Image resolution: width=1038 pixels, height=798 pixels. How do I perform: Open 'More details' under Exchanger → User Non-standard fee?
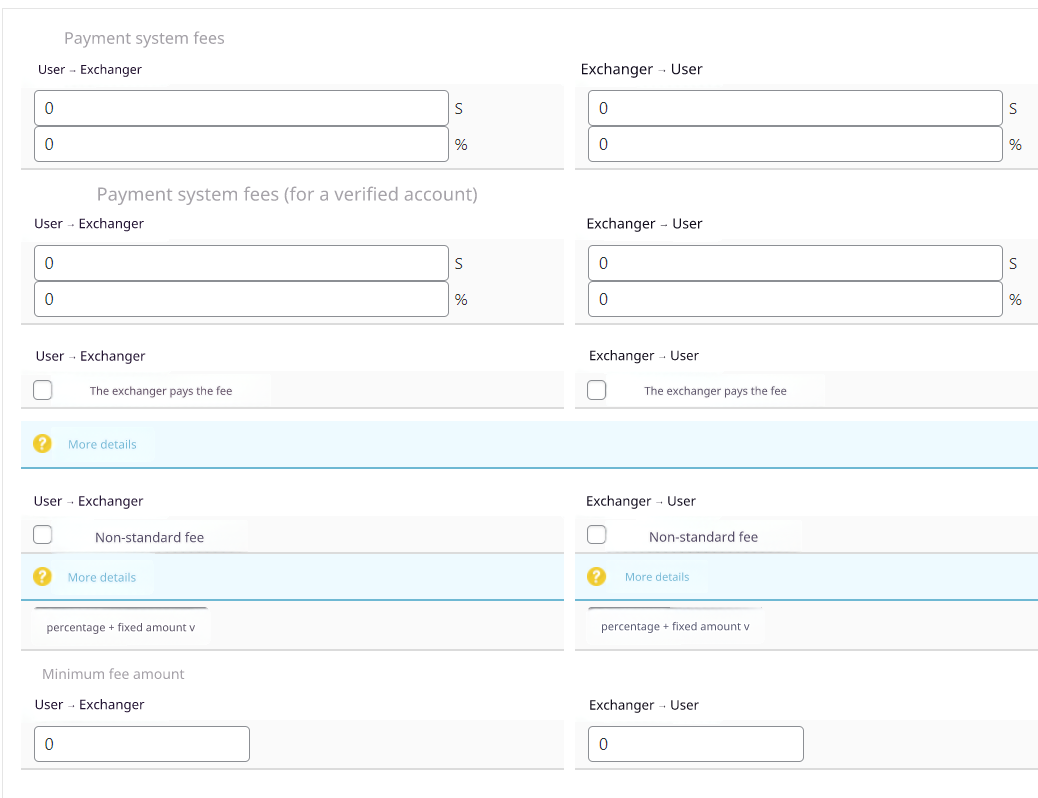(x=657, y=577)
